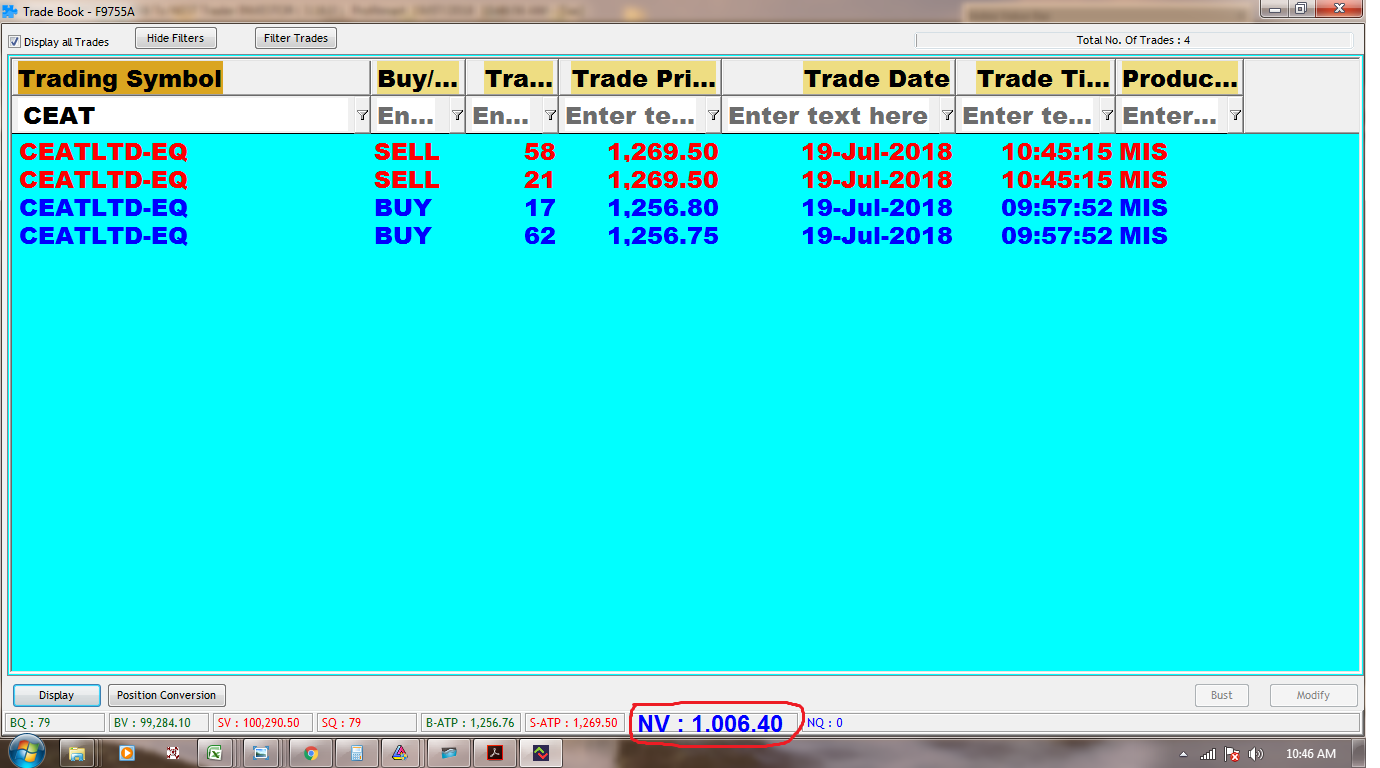Launch Windows Media Player from taskbar
Image resolution: width=1380 pixels, height=768 pixels.
point(127,753)
